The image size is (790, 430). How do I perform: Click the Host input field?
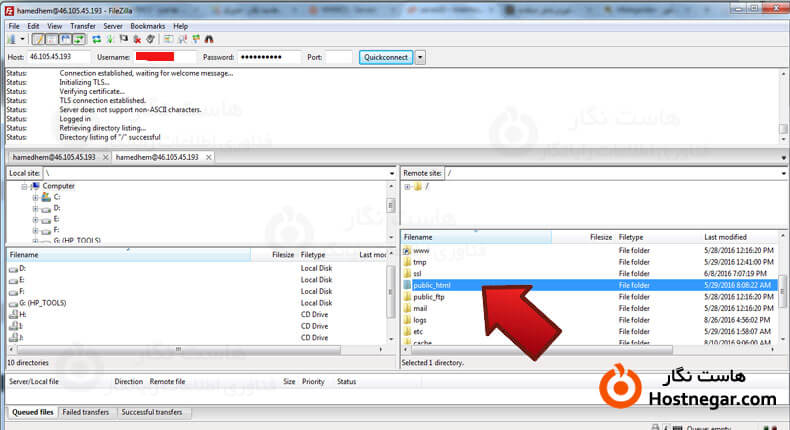58,57
